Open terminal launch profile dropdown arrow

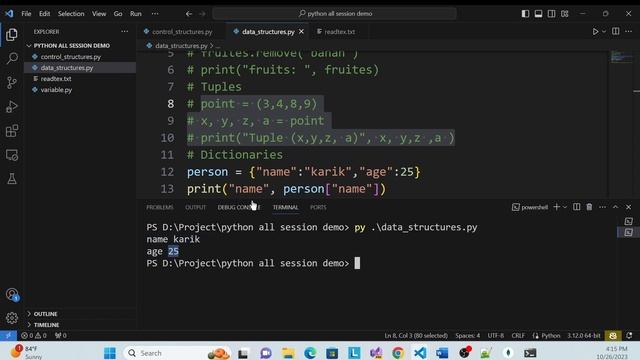[x=565, y=207]
